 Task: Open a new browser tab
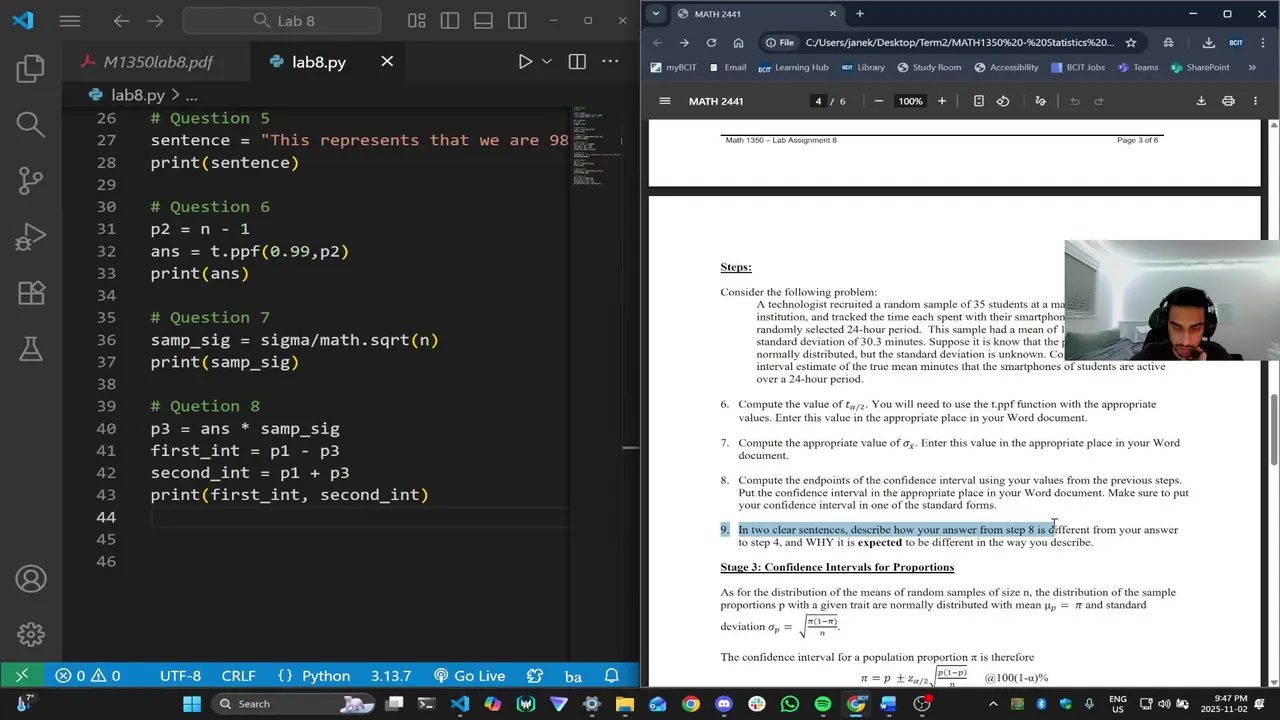(859, 14)
